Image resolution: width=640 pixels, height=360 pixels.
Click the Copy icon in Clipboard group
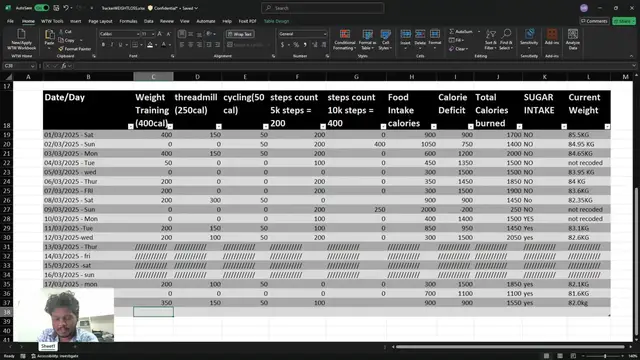(61, 40)
